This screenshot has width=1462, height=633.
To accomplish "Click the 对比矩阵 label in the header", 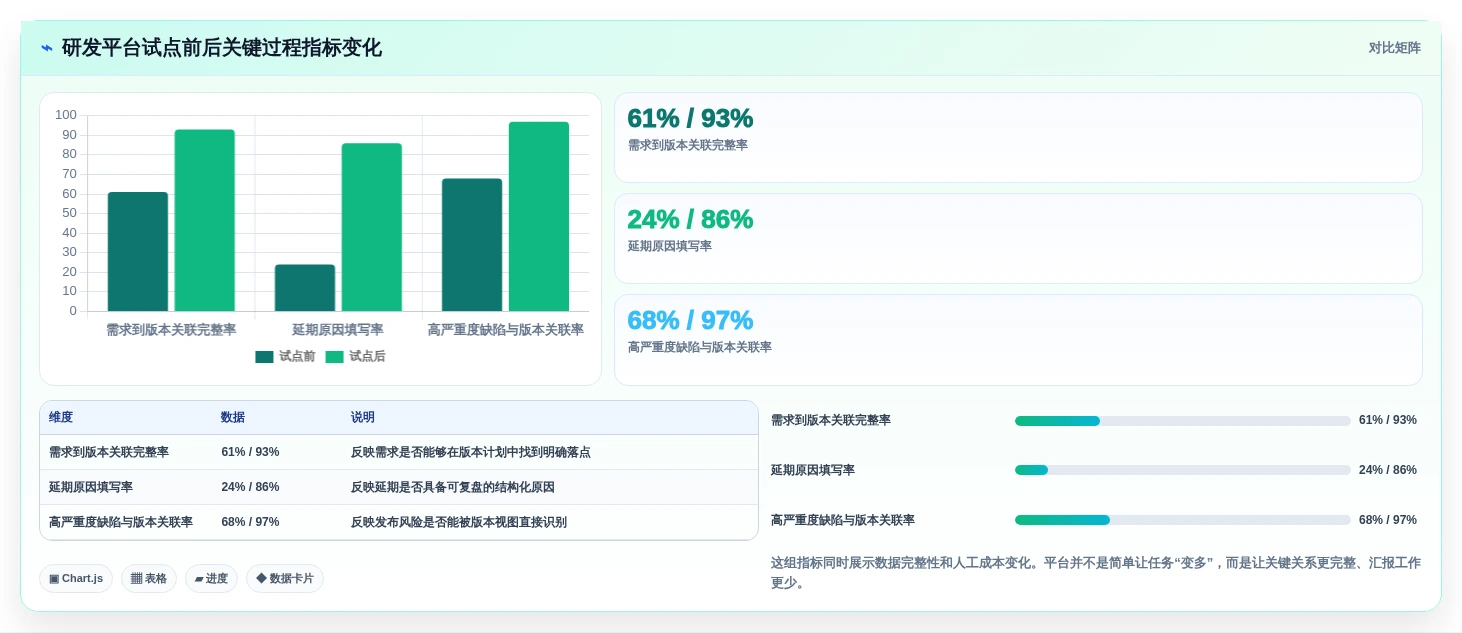I will [x=1394, y=48].
